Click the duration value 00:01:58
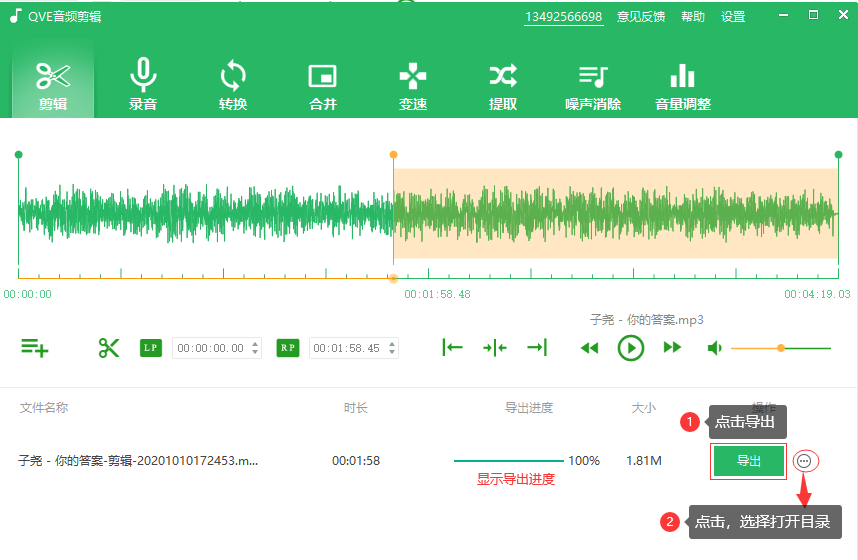Image resolution: width=858 pixels, height=560 pixels. (356, 461)
